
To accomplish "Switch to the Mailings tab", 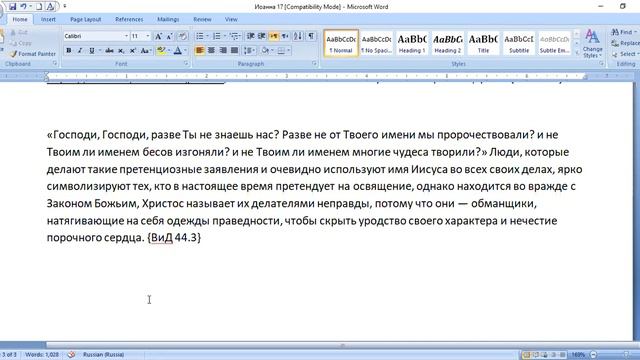I will tap(168, 19).
